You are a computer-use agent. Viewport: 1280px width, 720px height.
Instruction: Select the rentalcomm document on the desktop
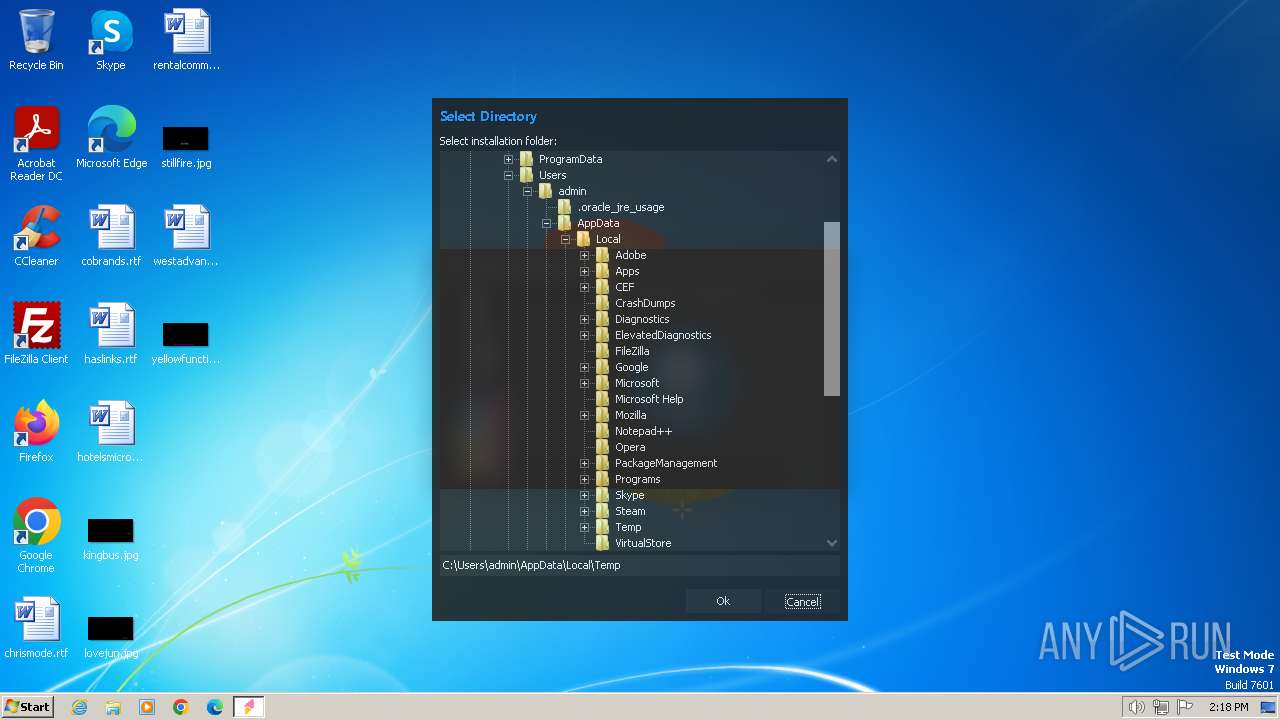[186, 40]
